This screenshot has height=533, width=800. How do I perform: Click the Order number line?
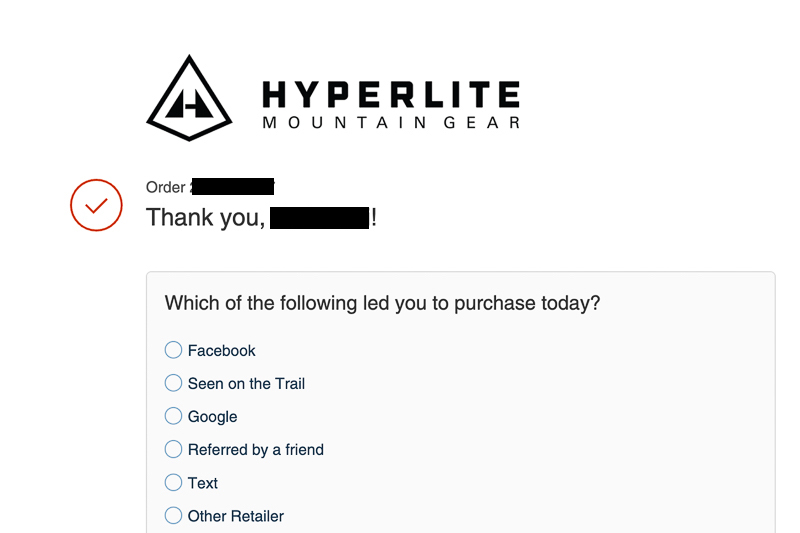[x=210, y=187]
